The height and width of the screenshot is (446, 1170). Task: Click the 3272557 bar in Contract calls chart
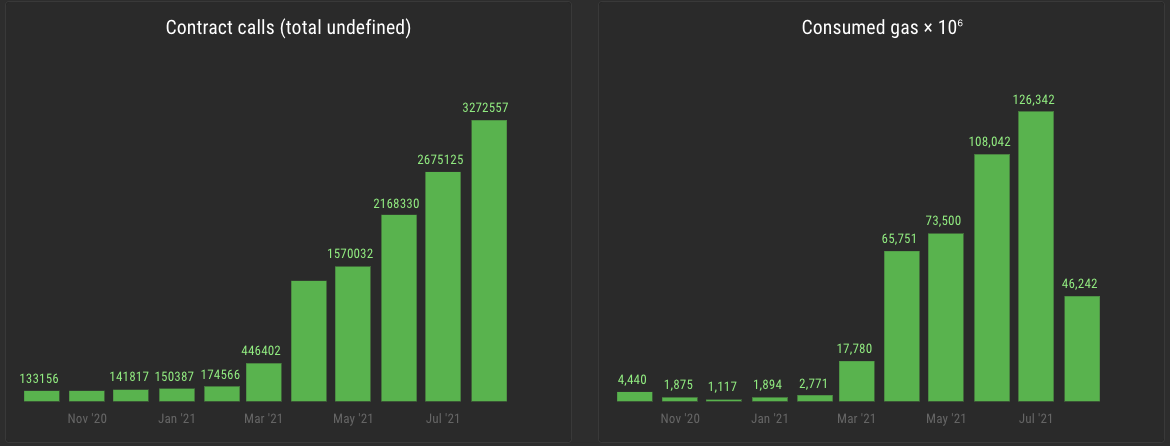click(489, 261)
